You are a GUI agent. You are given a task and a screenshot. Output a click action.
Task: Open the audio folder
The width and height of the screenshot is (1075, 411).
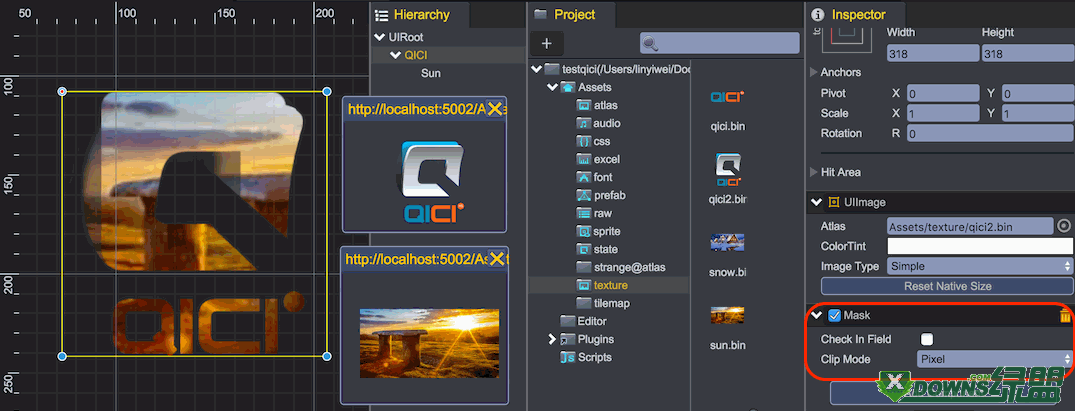click(598, 124)
